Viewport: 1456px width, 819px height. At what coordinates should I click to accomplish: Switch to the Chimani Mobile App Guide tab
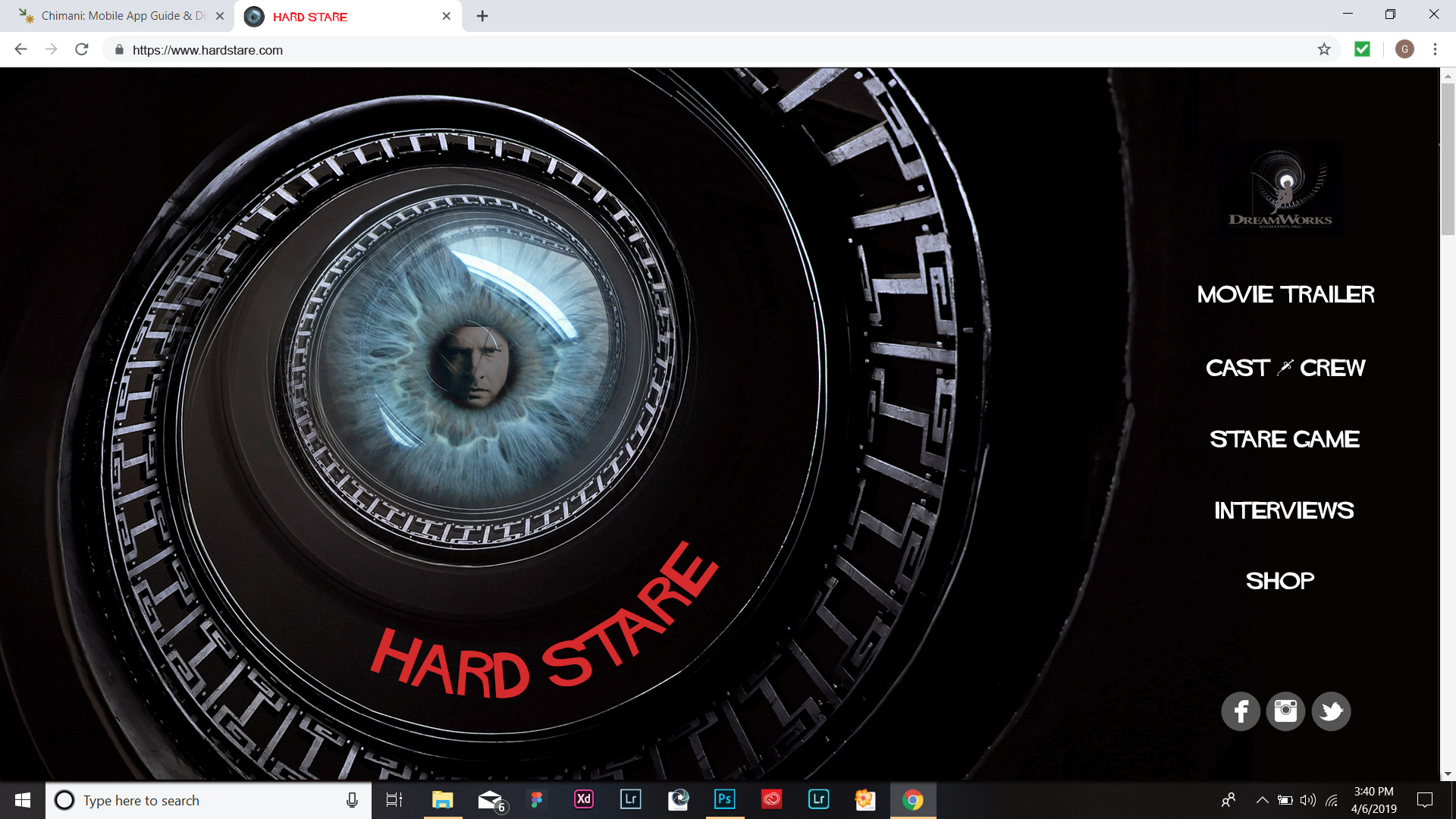tap(123, 16)
